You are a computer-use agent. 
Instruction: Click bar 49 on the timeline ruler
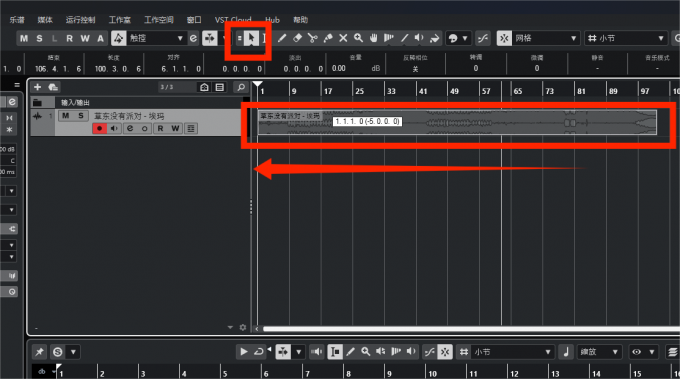(x=454, y=91)
